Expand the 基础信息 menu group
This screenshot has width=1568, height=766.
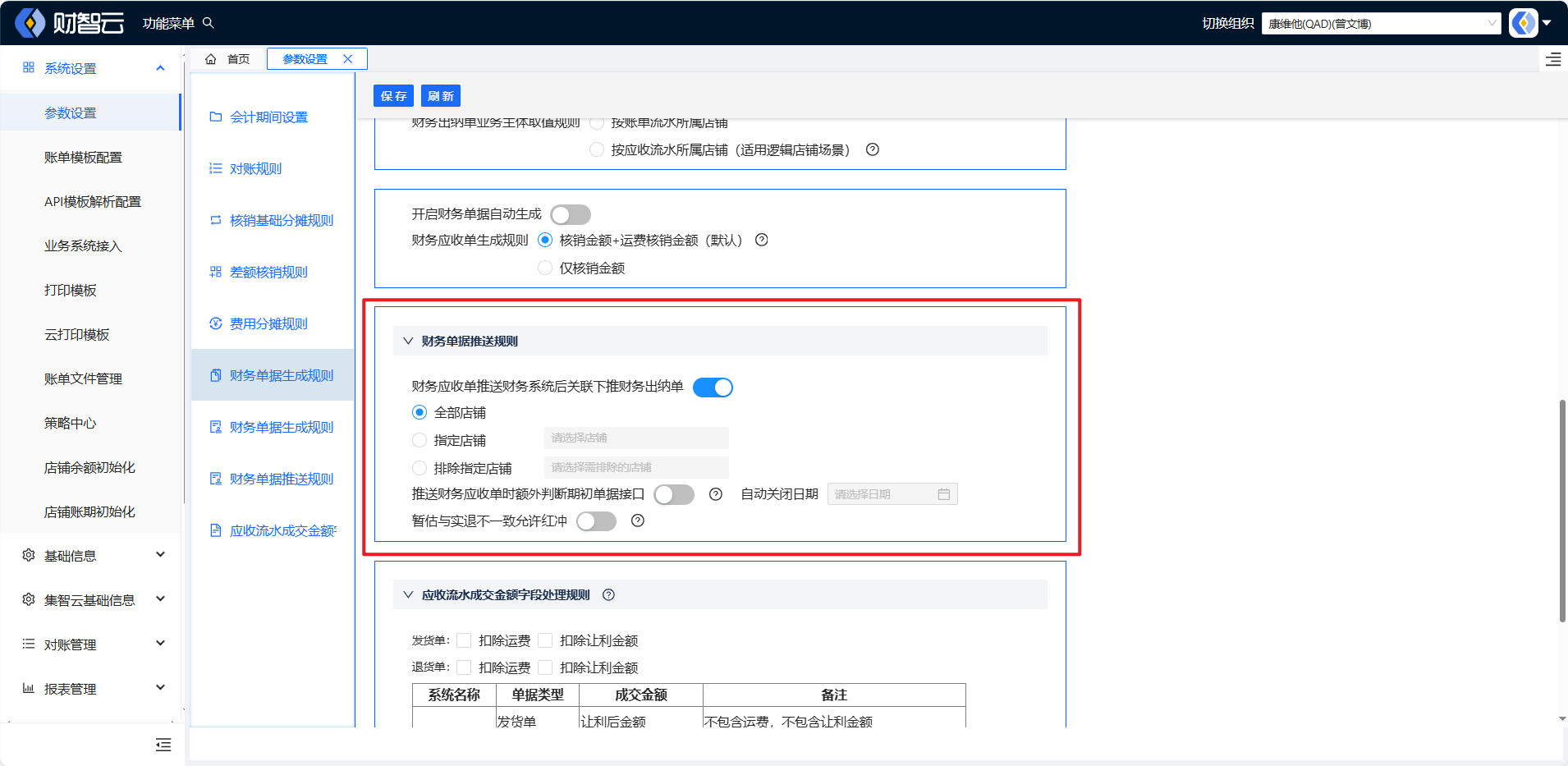[93, 556]
